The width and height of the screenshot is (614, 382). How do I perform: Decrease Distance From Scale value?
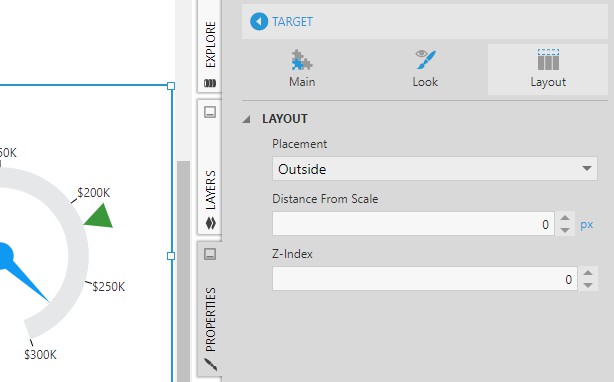tap(565, 230)
